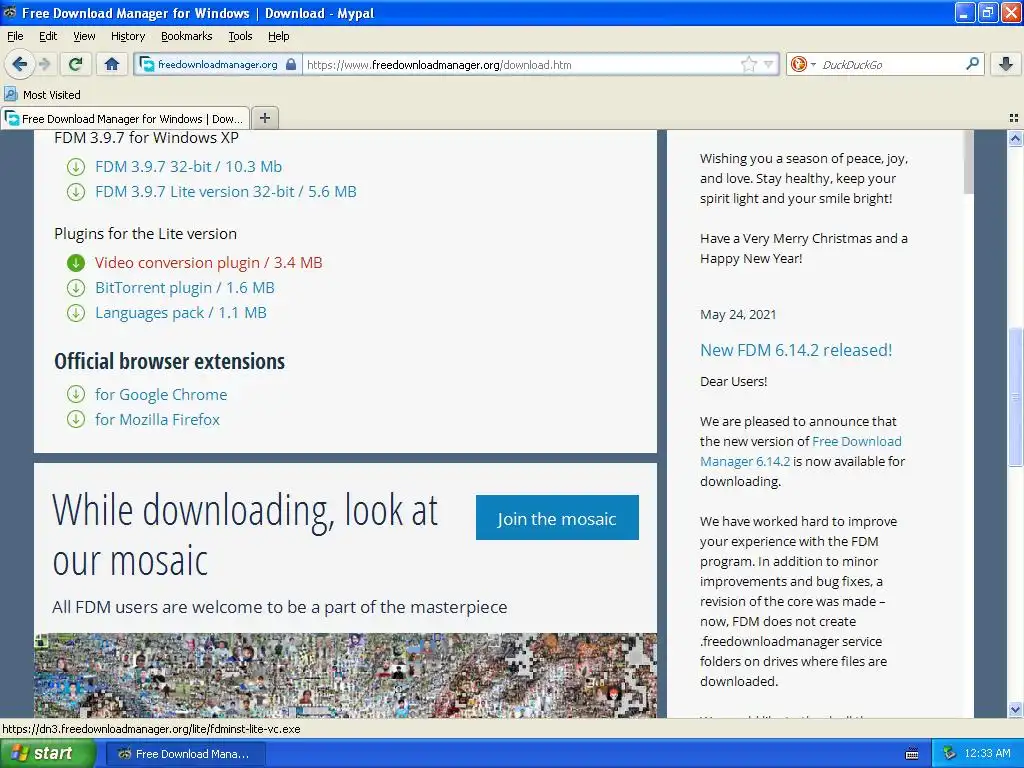Click the FDM users mosaic image
1024x768 pixels.
point(345,675)
